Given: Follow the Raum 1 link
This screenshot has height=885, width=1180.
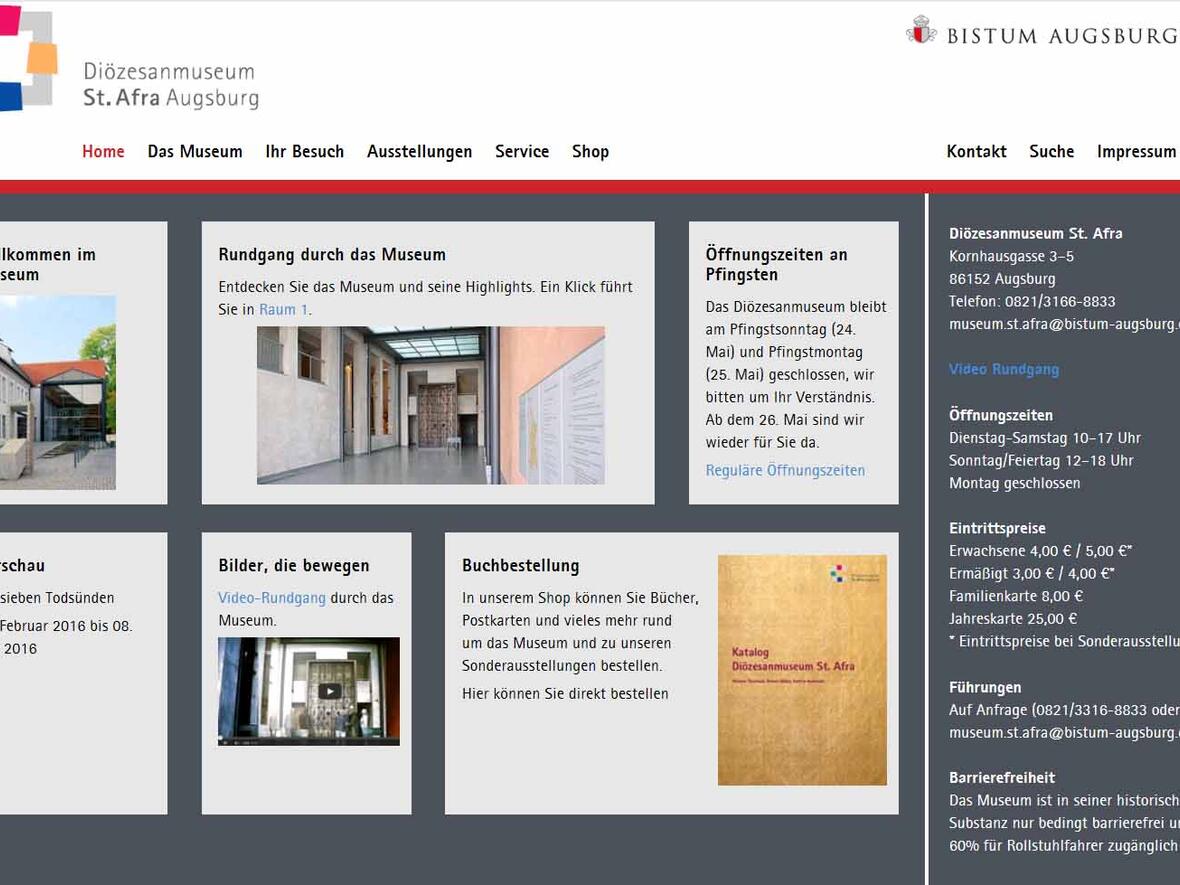Looking at the screenshot, I should [284, 309].
